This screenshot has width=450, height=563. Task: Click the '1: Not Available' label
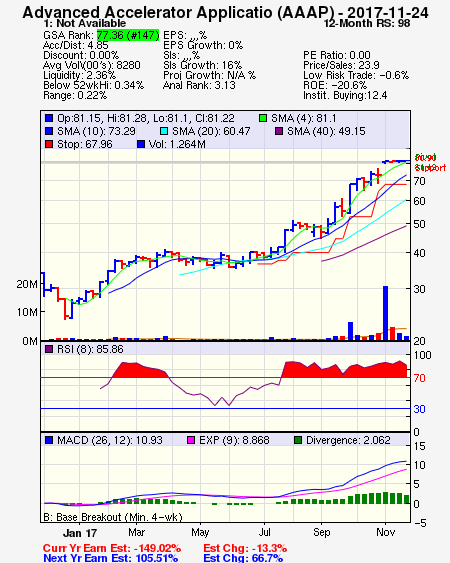tap(84, 23)
